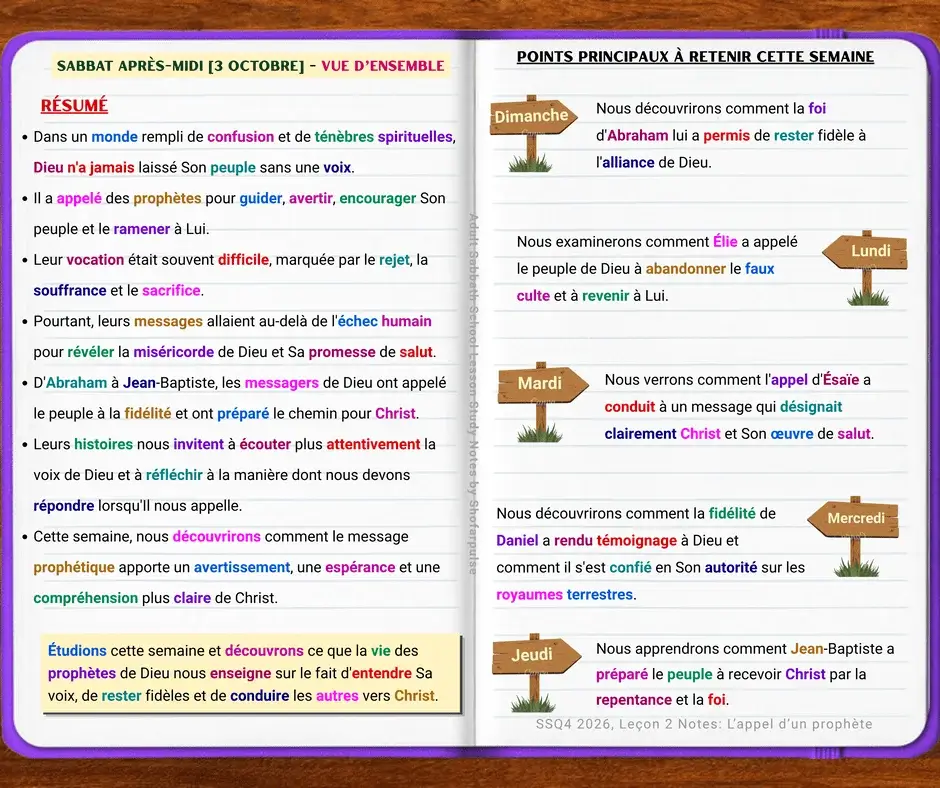The height and width of the screenshot is (788, 940).
Task: Click the word "confusion" in the summary
Action: (240, 137)
